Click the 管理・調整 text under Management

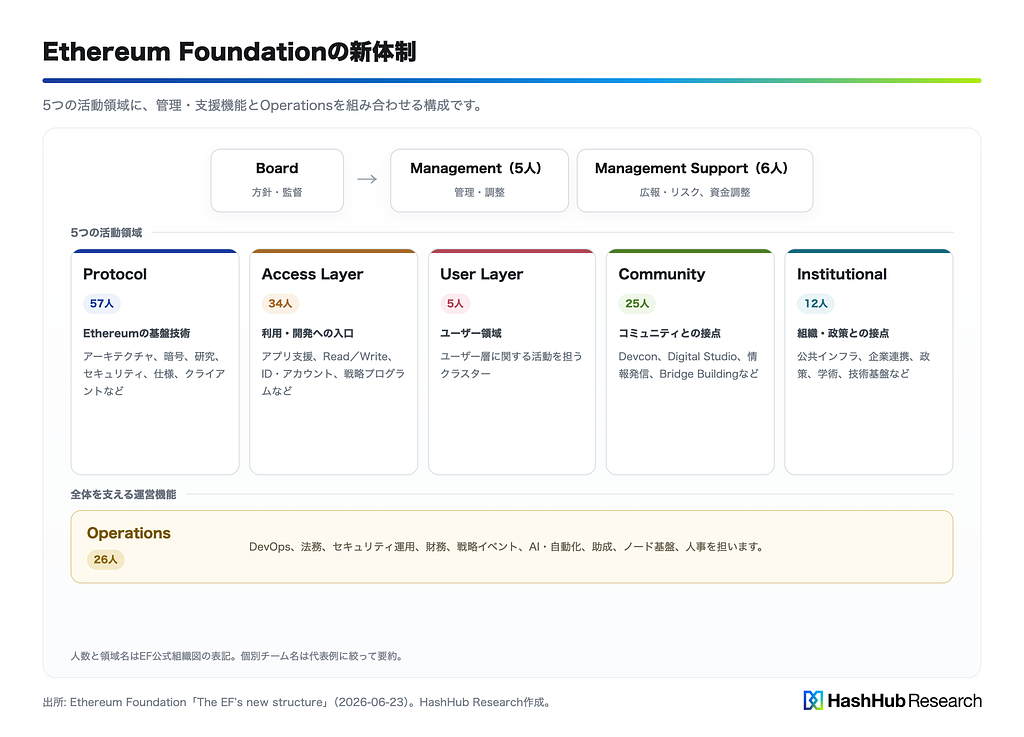(479, 193)
